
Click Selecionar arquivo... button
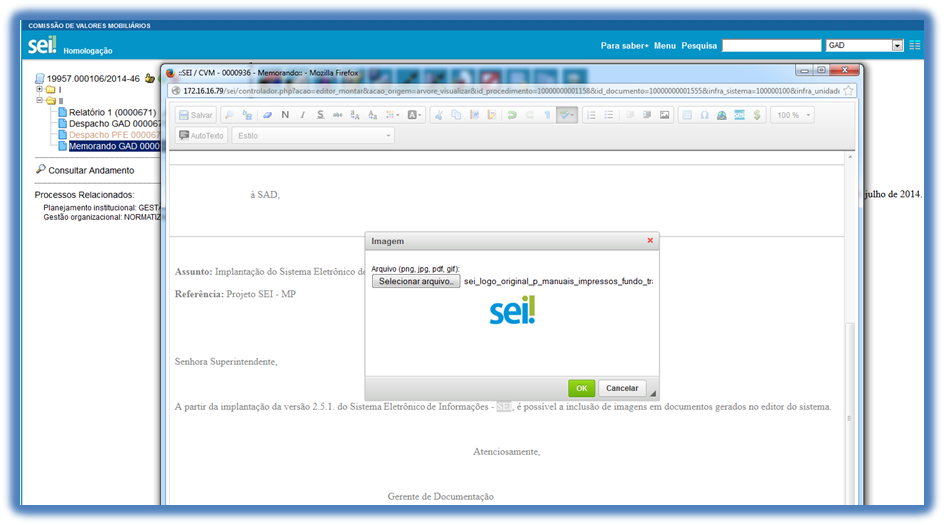(415, 281)
